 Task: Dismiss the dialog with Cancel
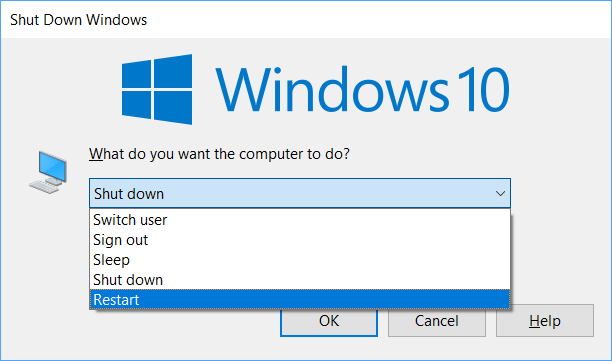437,322
